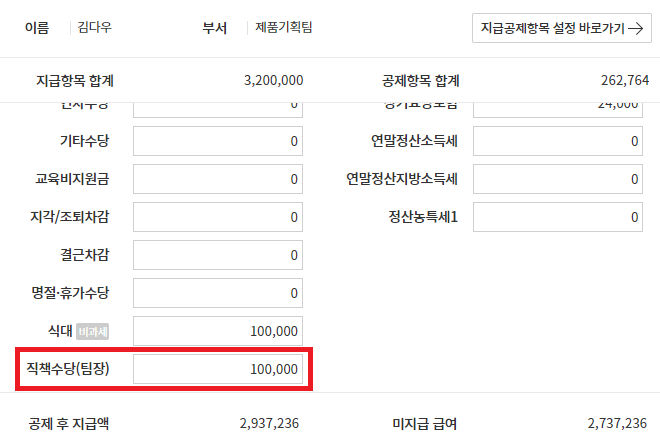
Task: Focus the 기타수당 amount field
Action: pos(218,142)
